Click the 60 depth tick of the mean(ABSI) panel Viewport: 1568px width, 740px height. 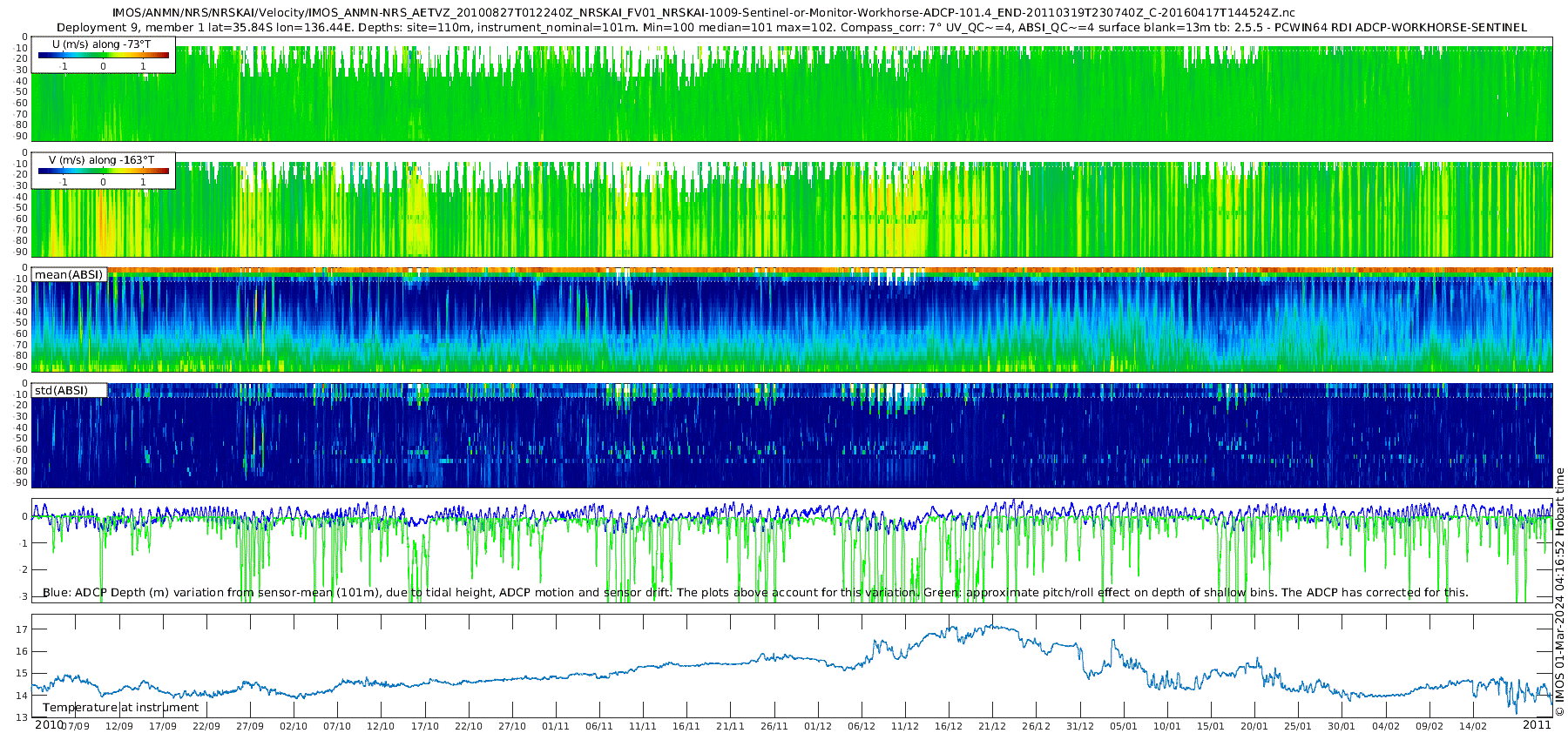coord(22,333)
